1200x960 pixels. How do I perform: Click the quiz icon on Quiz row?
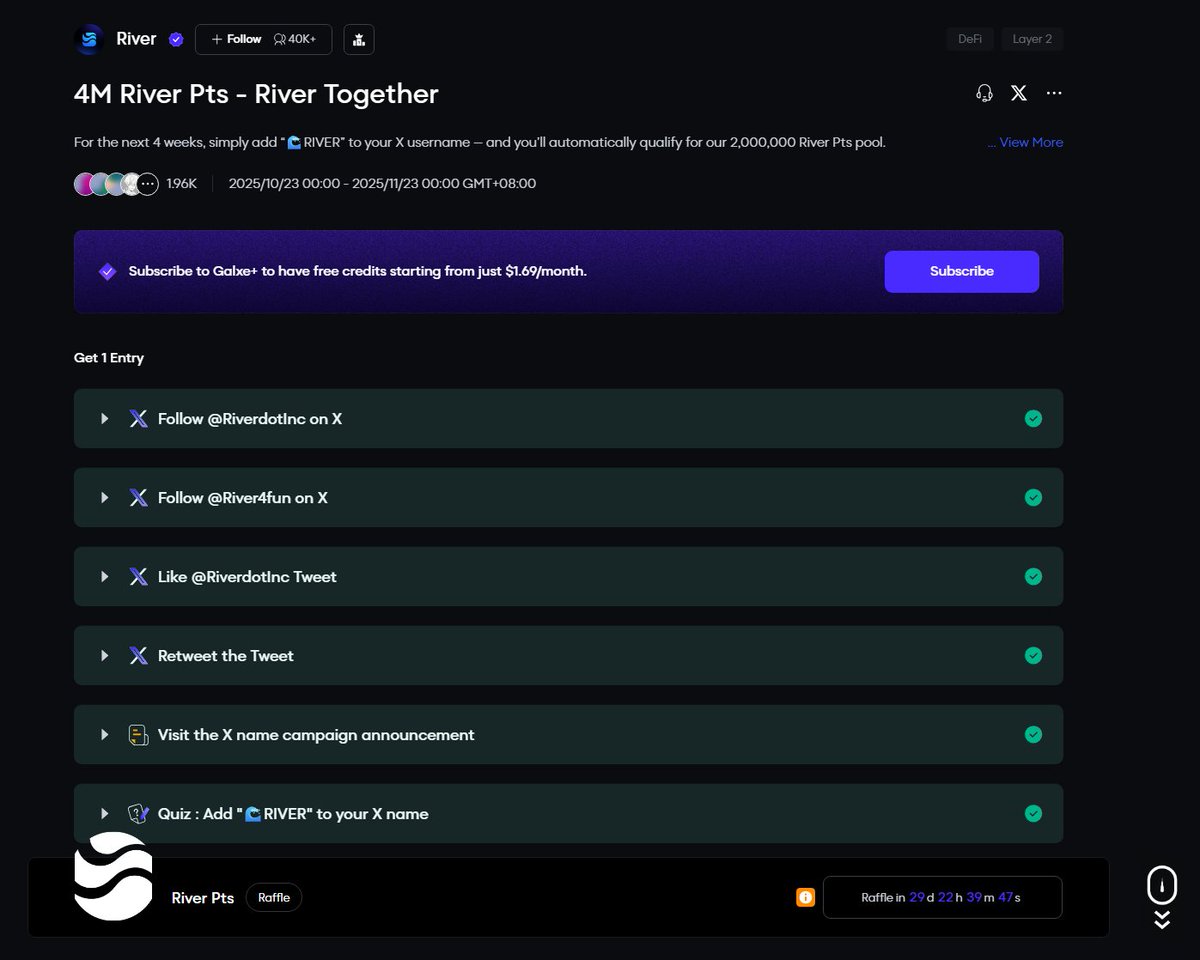pos(139,814)
